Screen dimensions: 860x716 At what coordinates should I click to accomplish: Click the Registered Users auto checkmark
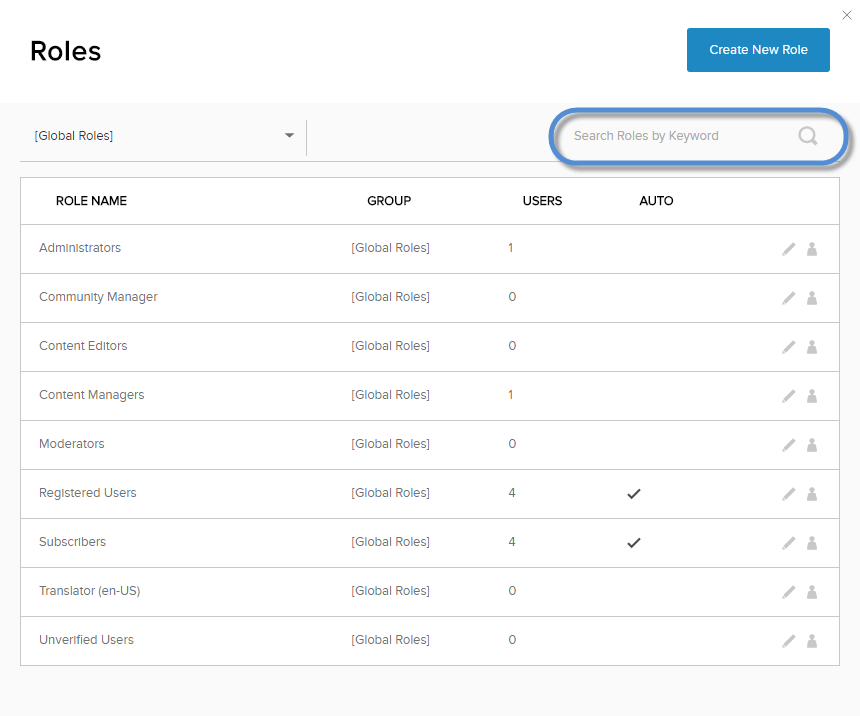[x=633, y=494]
